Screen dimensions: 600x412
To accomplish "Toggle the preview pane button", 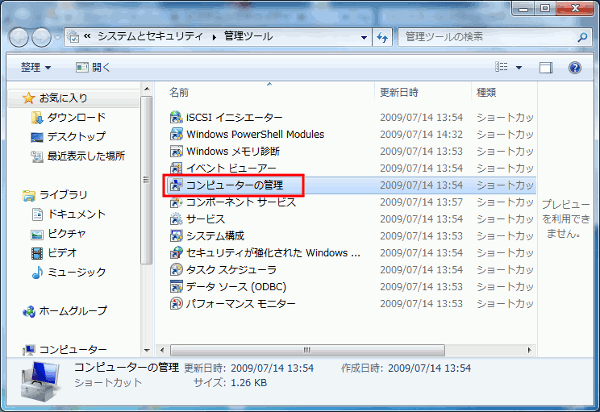I will point(546,68).
